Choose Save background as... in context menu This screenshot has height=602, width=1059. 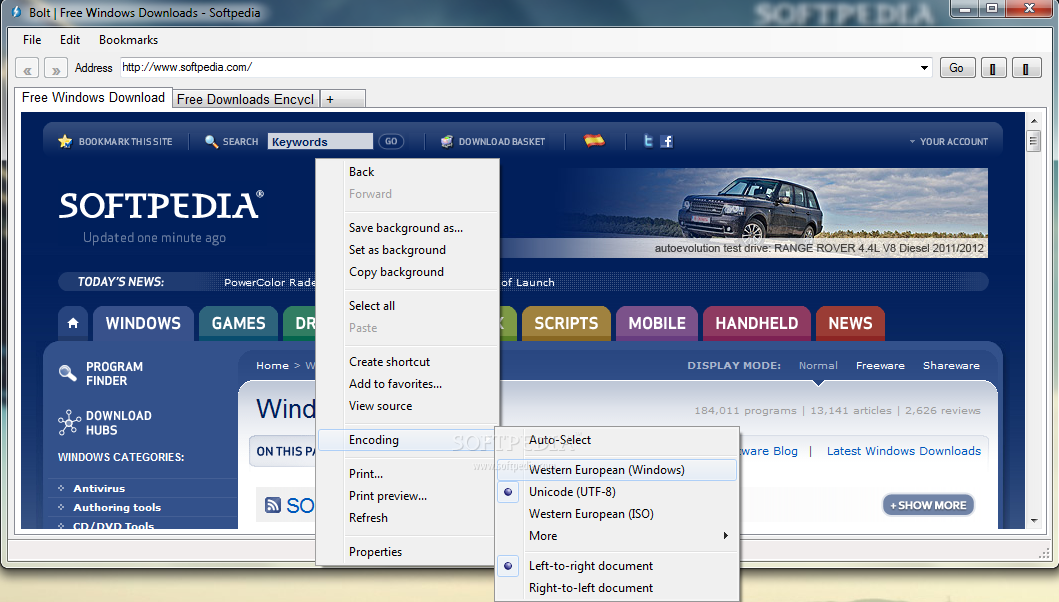[407, 228]
